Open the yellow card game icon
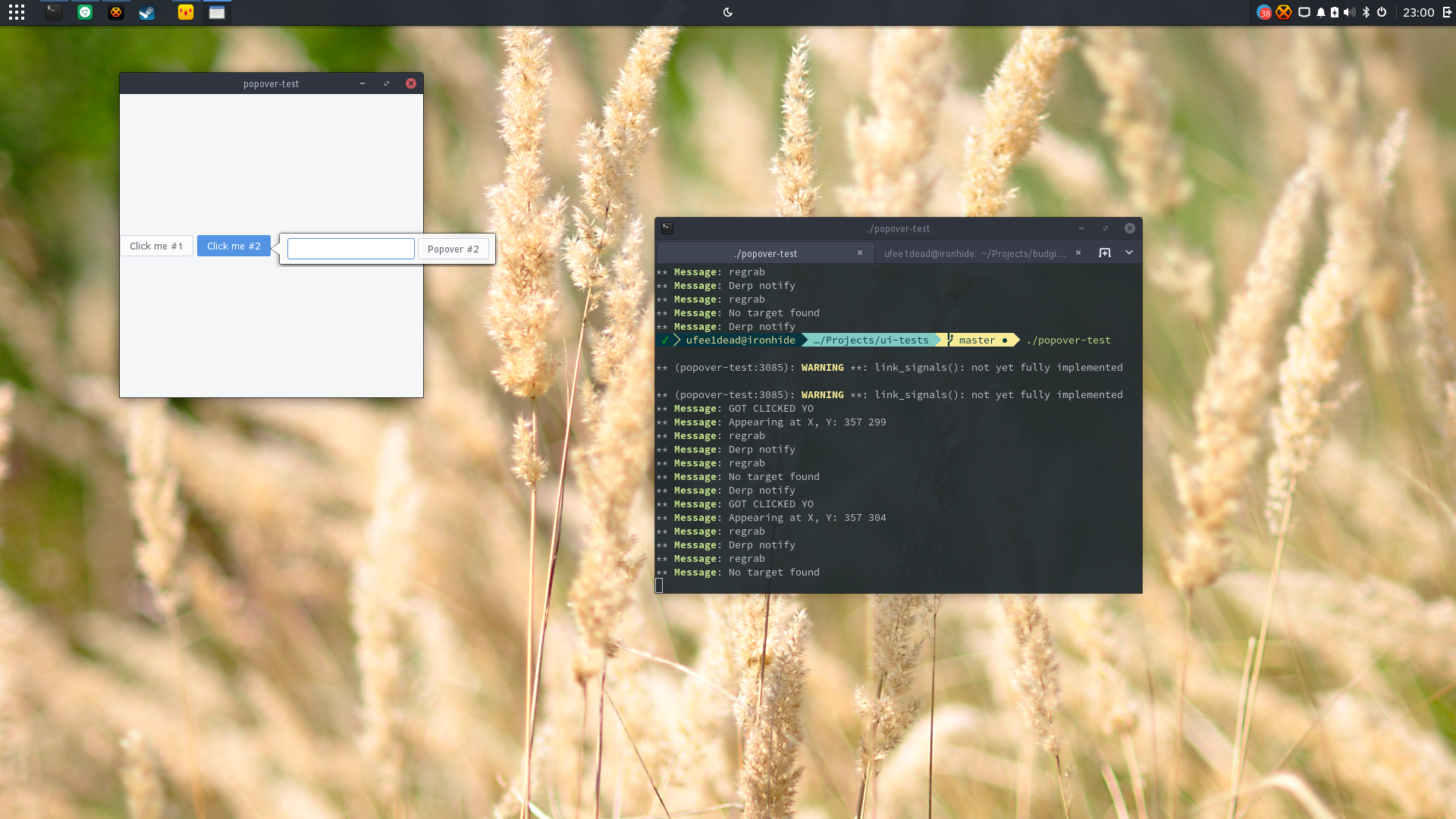Viewport: 1456px width, 819px height. (186, 12)
